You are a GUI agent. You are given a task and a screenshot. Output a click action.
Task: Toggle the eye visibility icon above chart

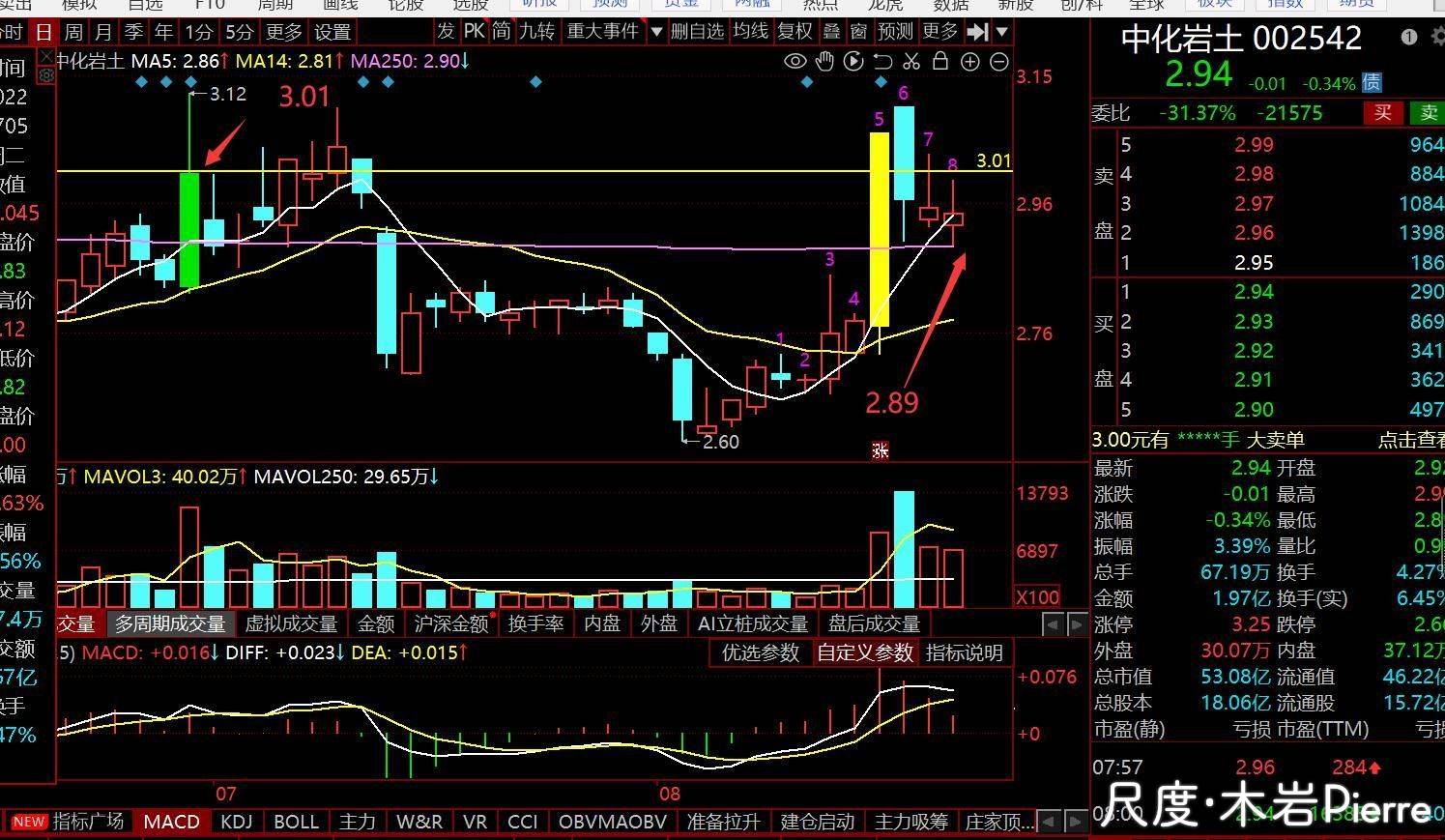(x=795, y=62)
